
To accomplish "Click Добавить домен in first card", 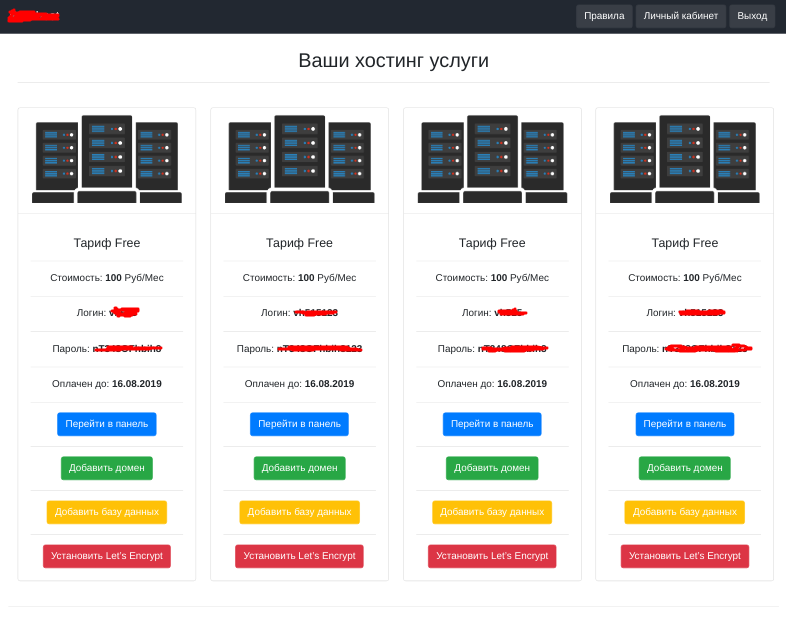I will tap(107, 468).
